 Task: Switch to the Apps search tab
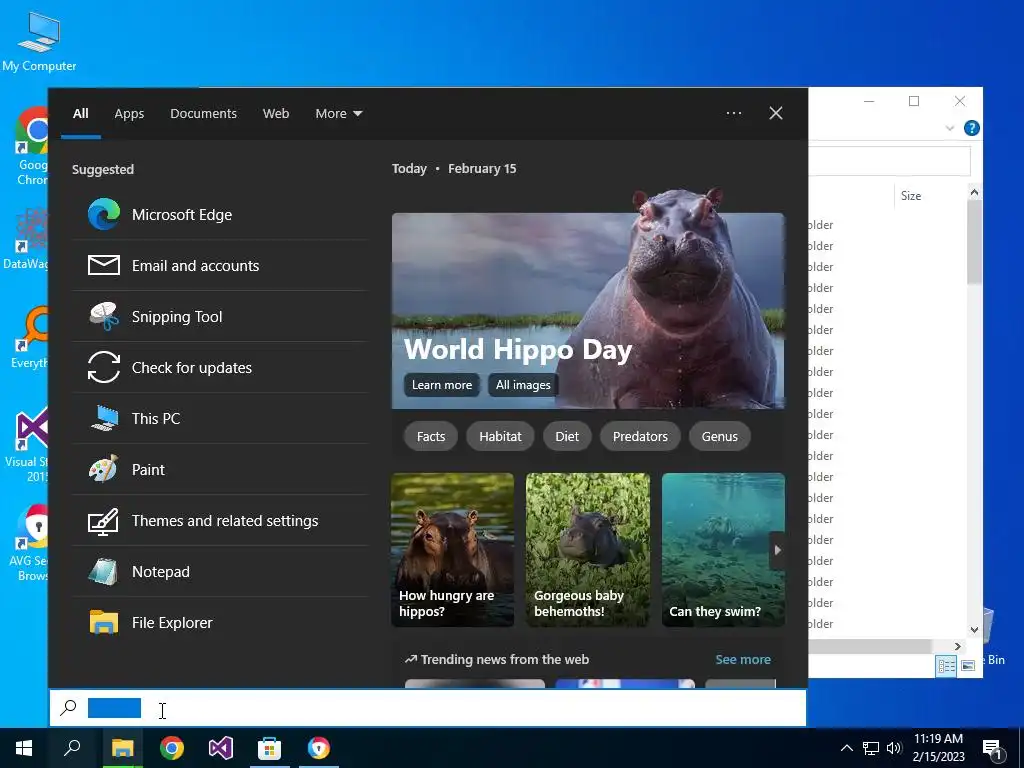(129, 113)
